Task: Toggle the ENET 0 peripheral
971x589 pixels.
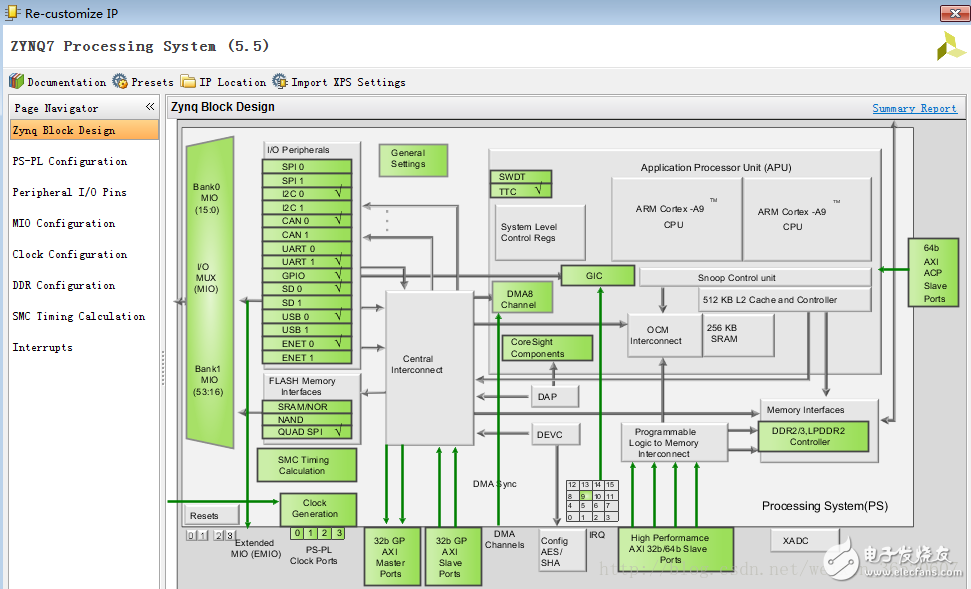Action: (x=307, y=343)
